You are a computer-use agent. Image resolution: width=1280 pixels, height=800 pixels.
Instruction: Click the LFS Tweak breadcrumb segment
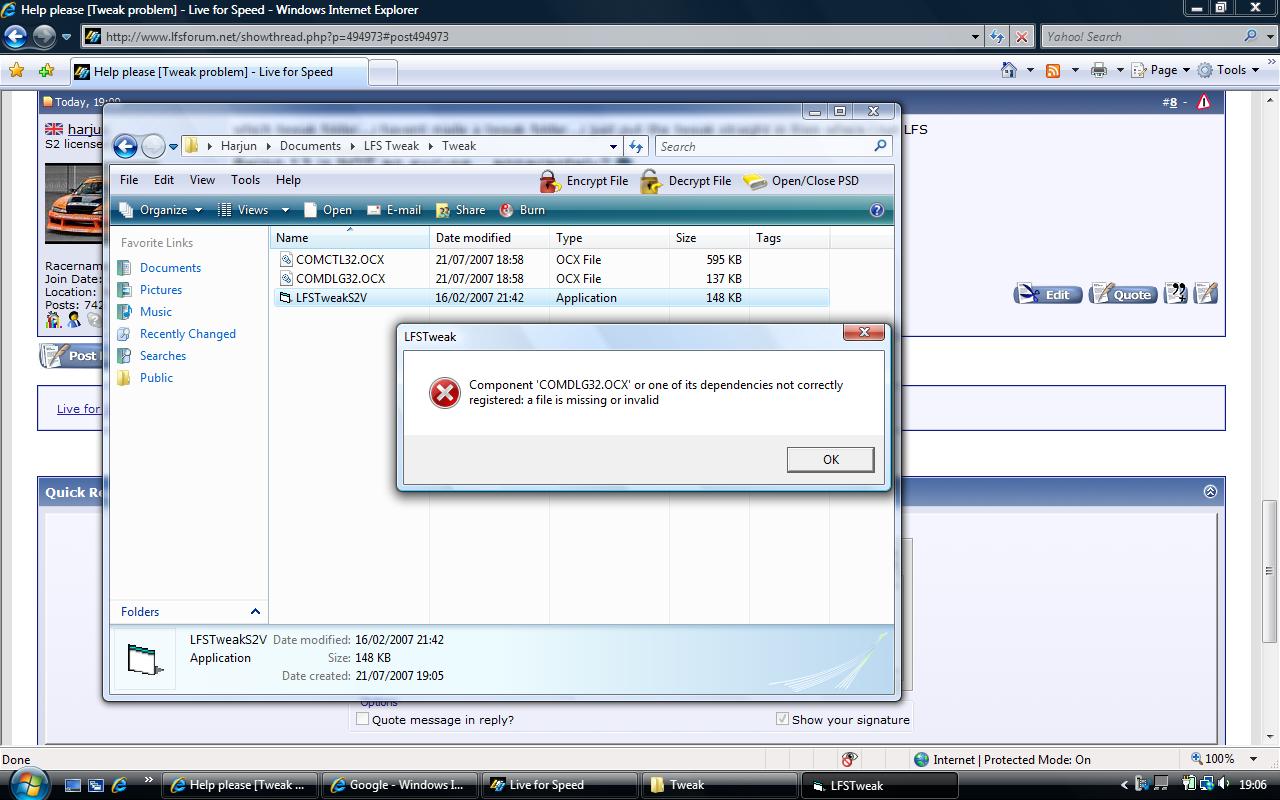coord(391,146)
